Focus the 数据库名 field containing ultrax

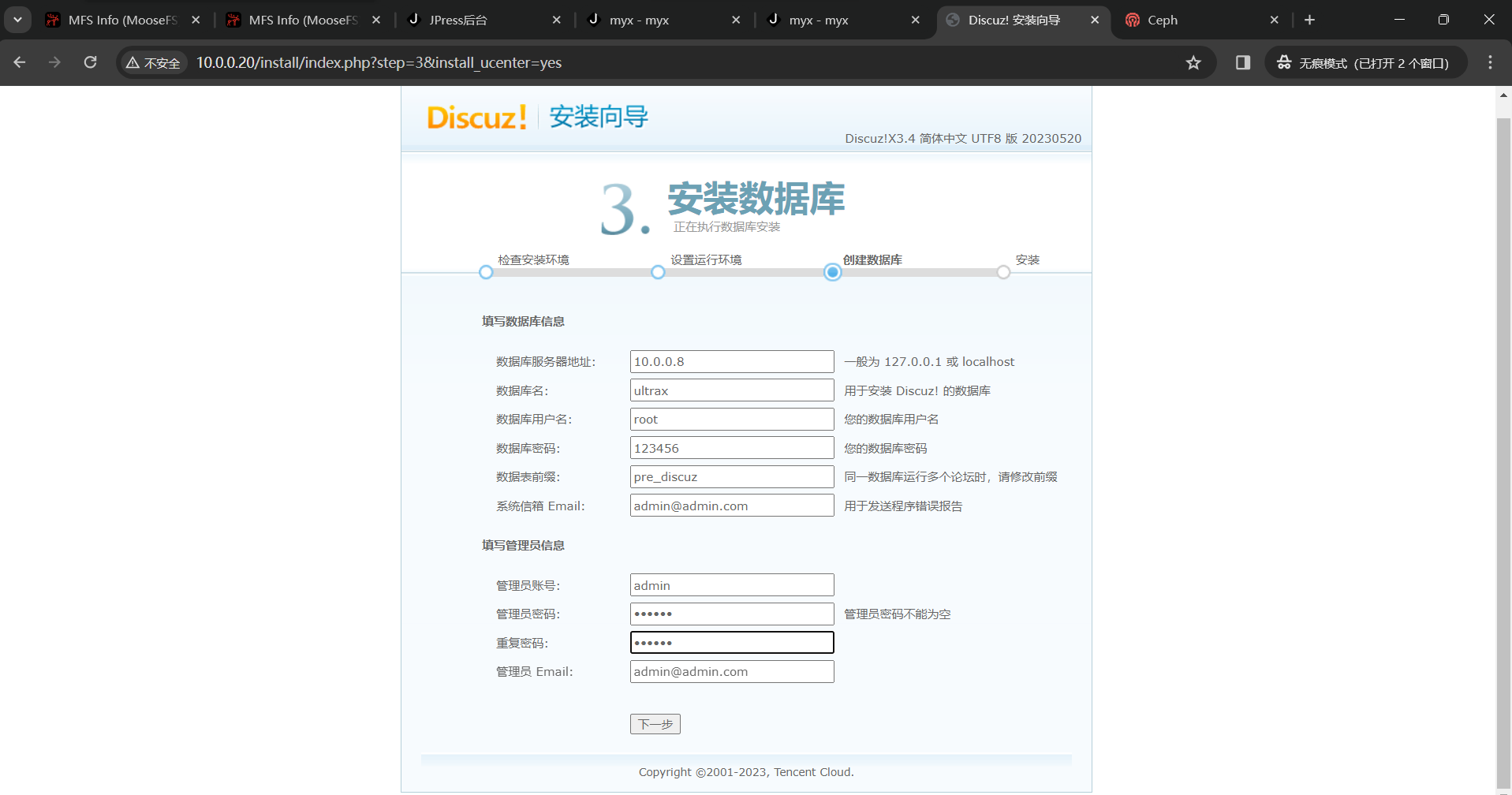pyautogui.click(x=732, y=390)
